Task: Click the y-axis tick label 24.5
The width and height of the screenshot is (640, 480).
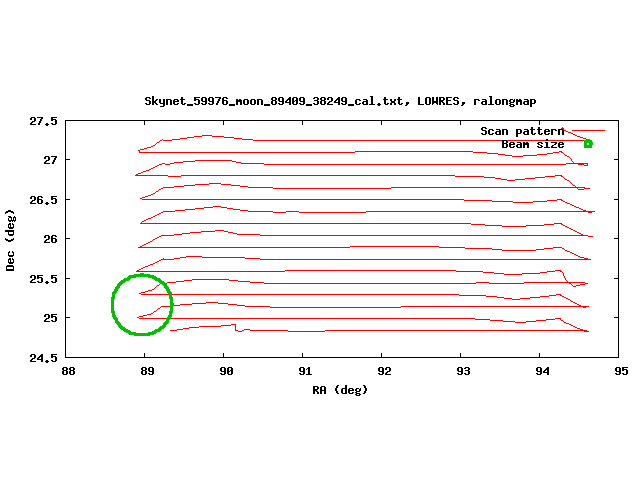Action: tap(44, 358)
